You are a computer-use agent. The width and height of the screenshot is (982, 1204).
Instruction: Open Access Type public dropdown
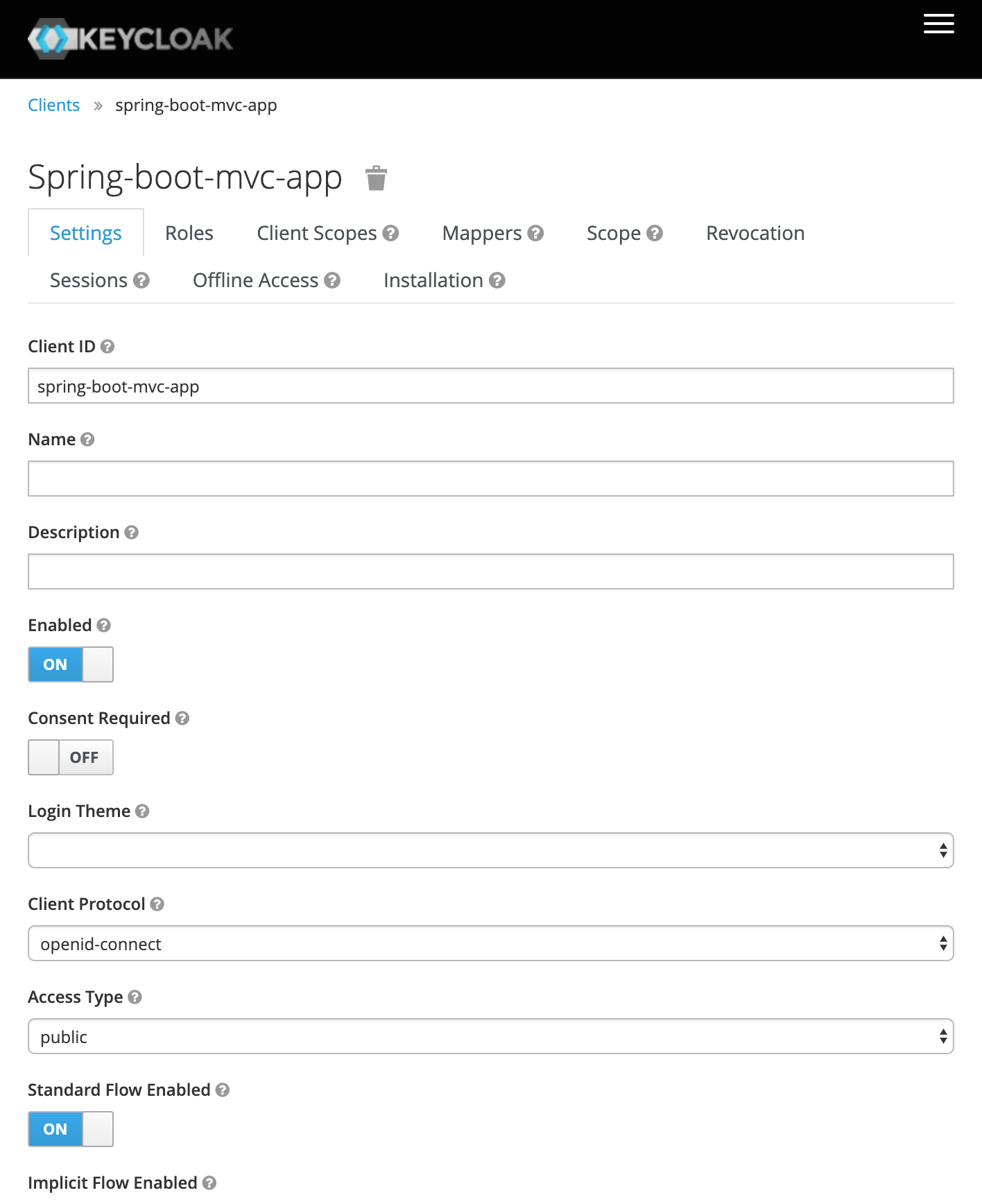coord(491,1036)
